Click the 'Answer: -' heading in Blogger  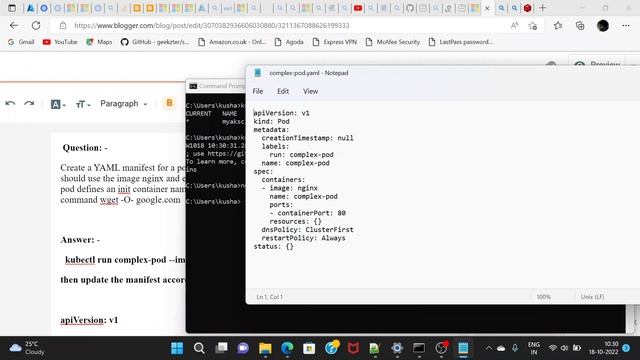(x=80, y=240)
